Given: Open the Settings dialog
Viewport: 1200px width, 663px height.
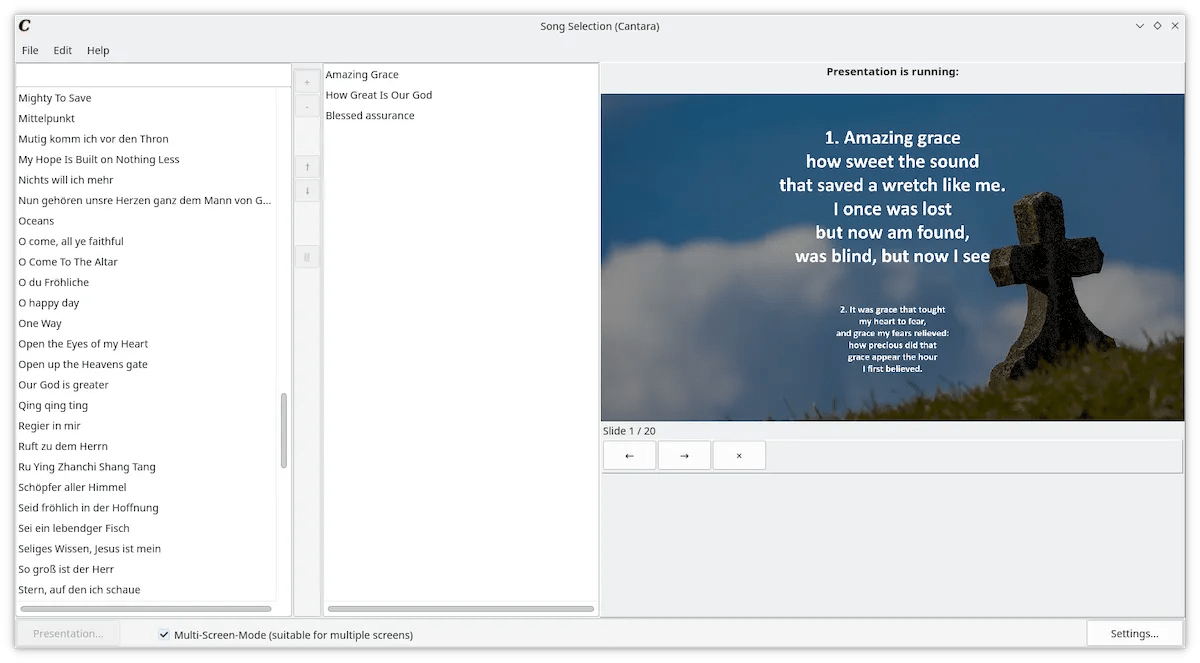Looking at the screenshot, I should click(1134, 633).
